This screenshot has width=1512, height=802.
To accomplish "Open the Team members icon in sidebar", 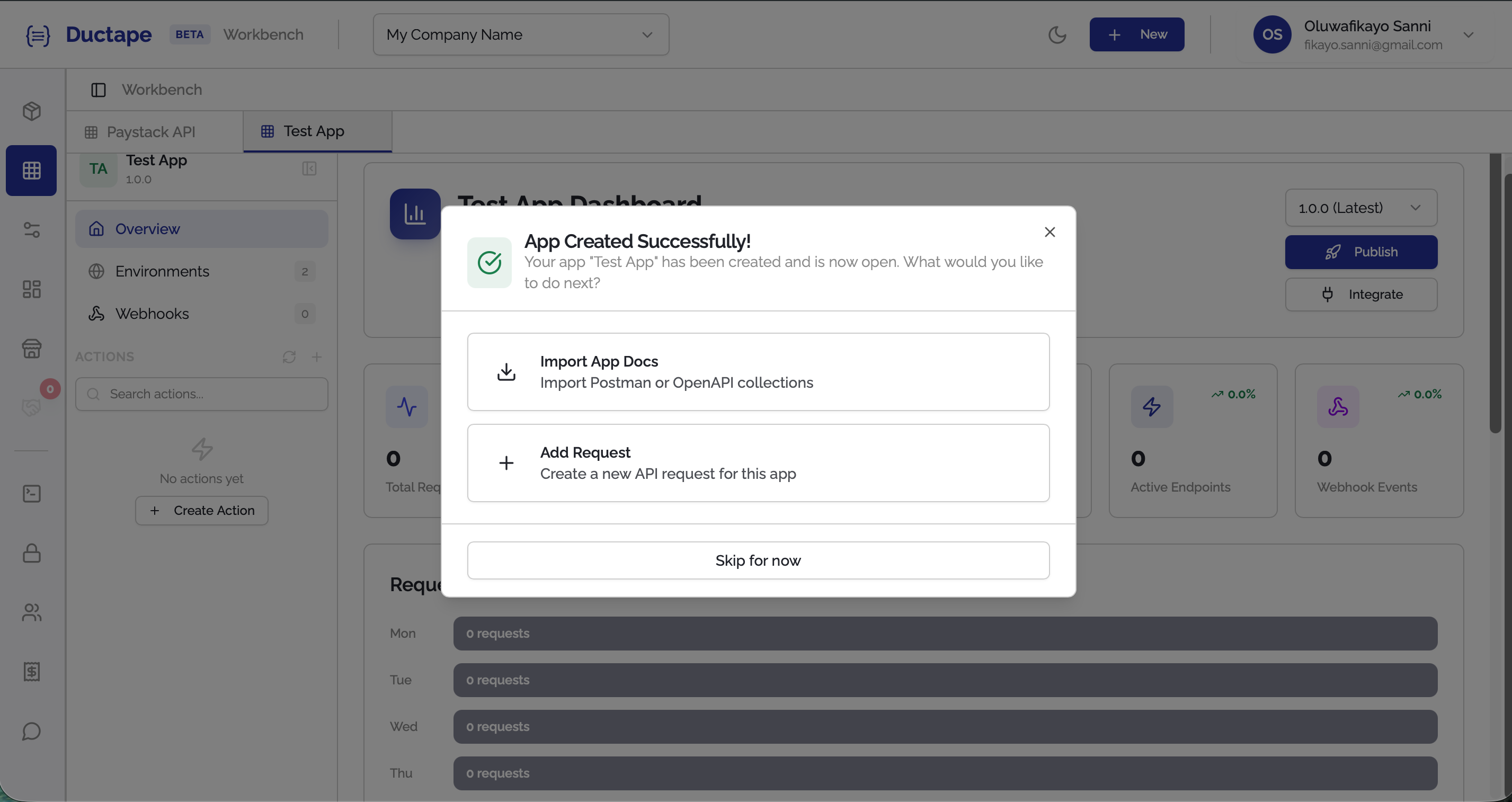I will (x=31, y=612).
